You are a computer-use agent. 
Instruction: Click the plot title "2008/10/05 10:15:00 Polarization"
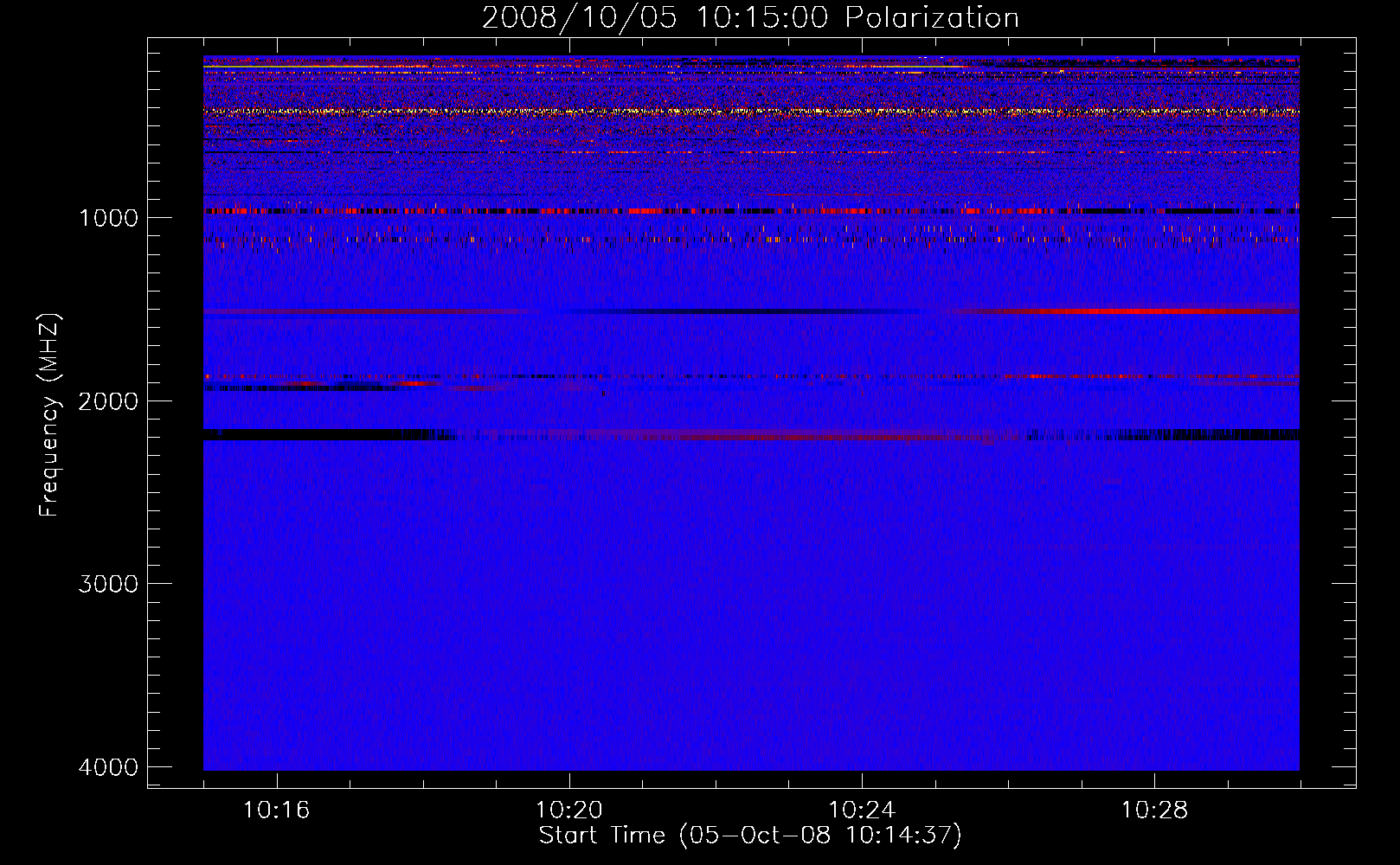pyautogui.click(x=750, y=17)
